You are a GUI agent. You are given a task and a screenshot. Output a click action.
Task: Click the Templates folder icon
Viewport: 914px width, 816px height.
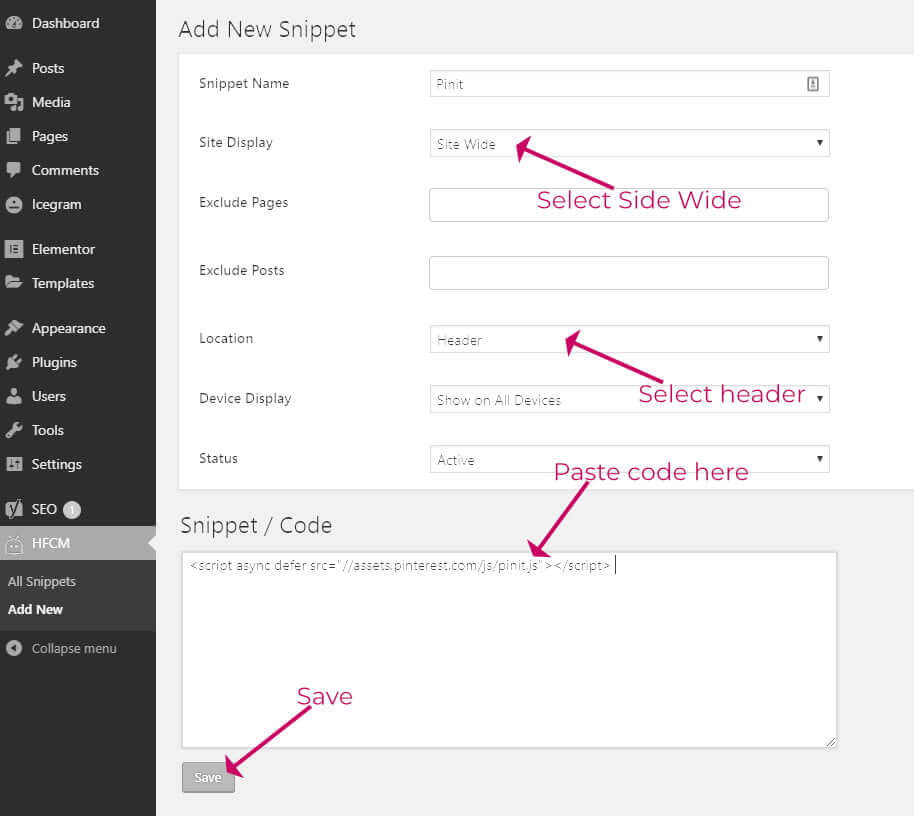click(x=14, y=283)
